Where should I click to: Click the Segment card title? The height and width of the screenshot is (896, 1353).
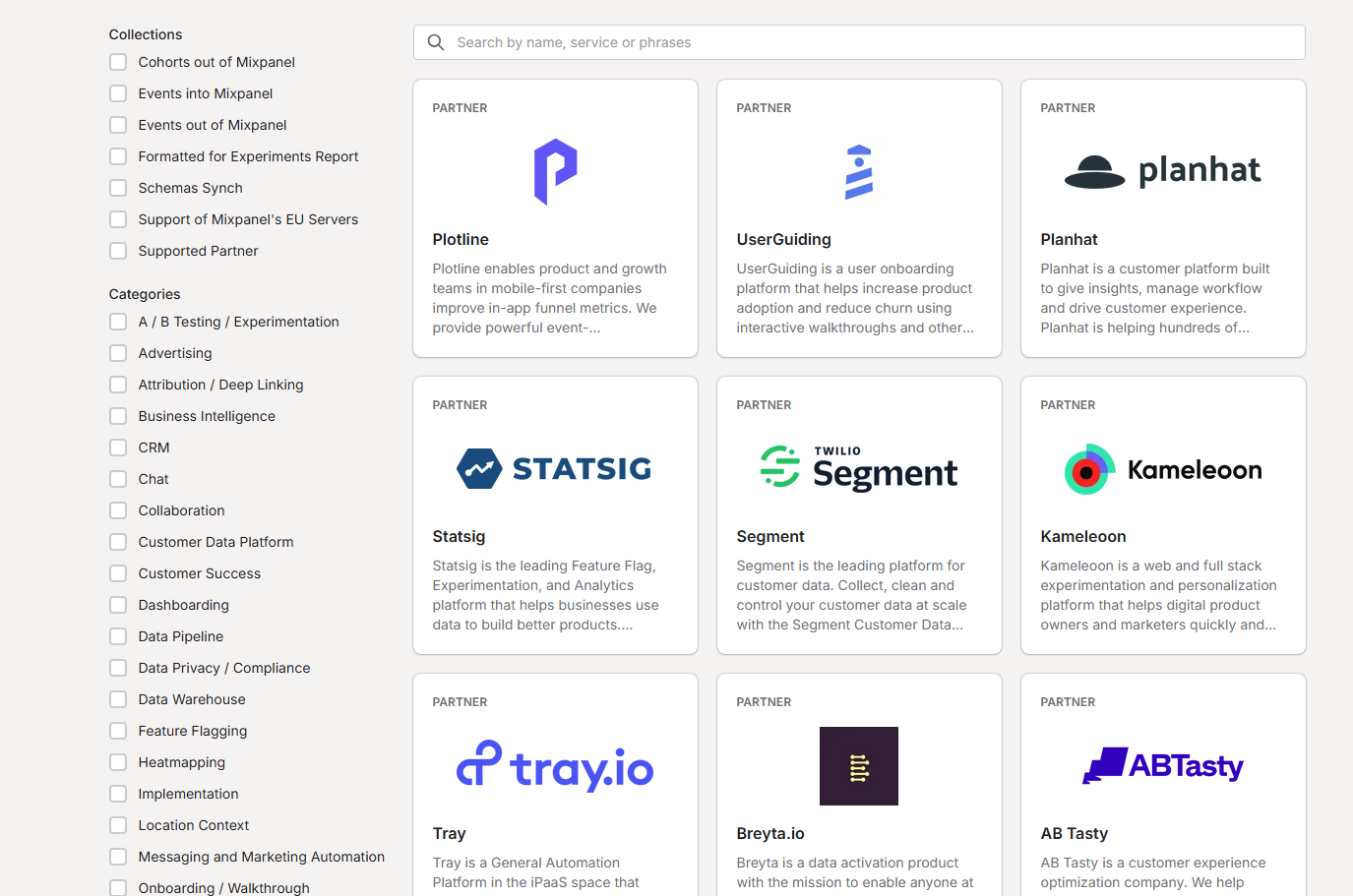pos(770,536)
